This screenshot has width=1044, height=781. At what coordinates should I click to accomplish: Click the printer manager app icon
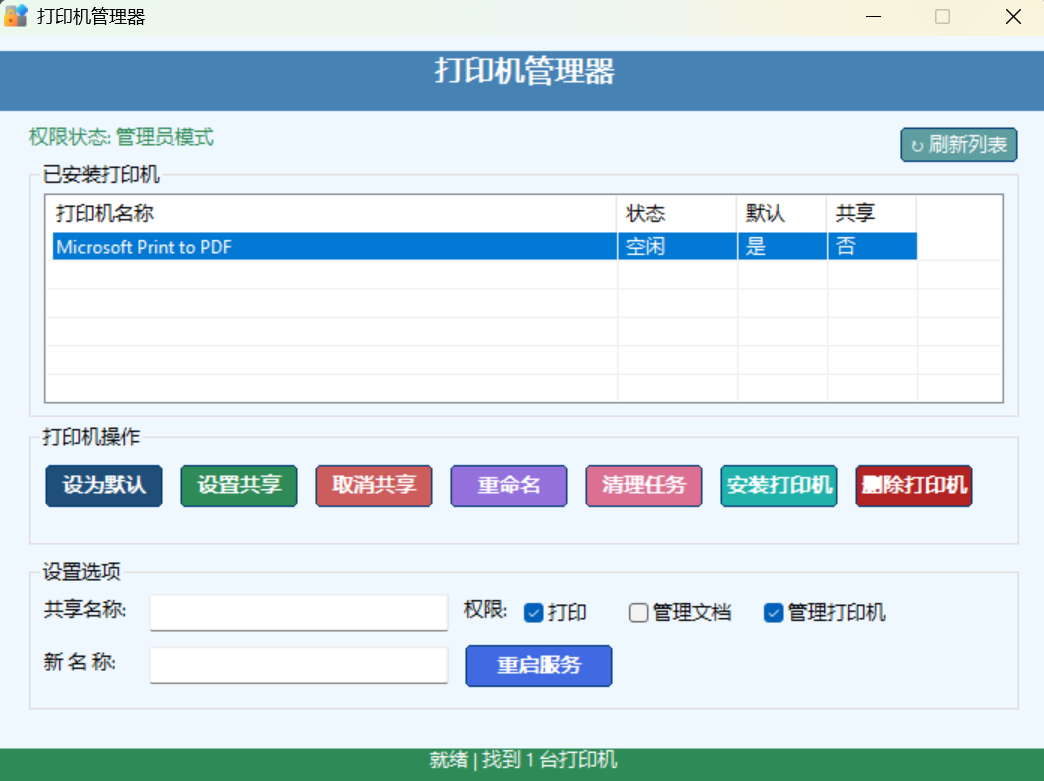(x=15, y=16)
